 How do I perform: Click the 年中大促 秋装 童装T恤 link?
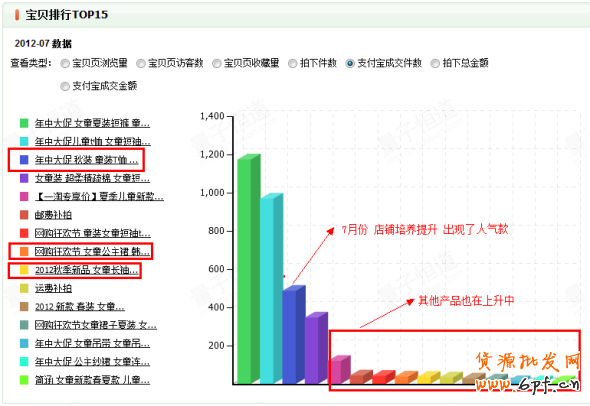pos(87,160)
